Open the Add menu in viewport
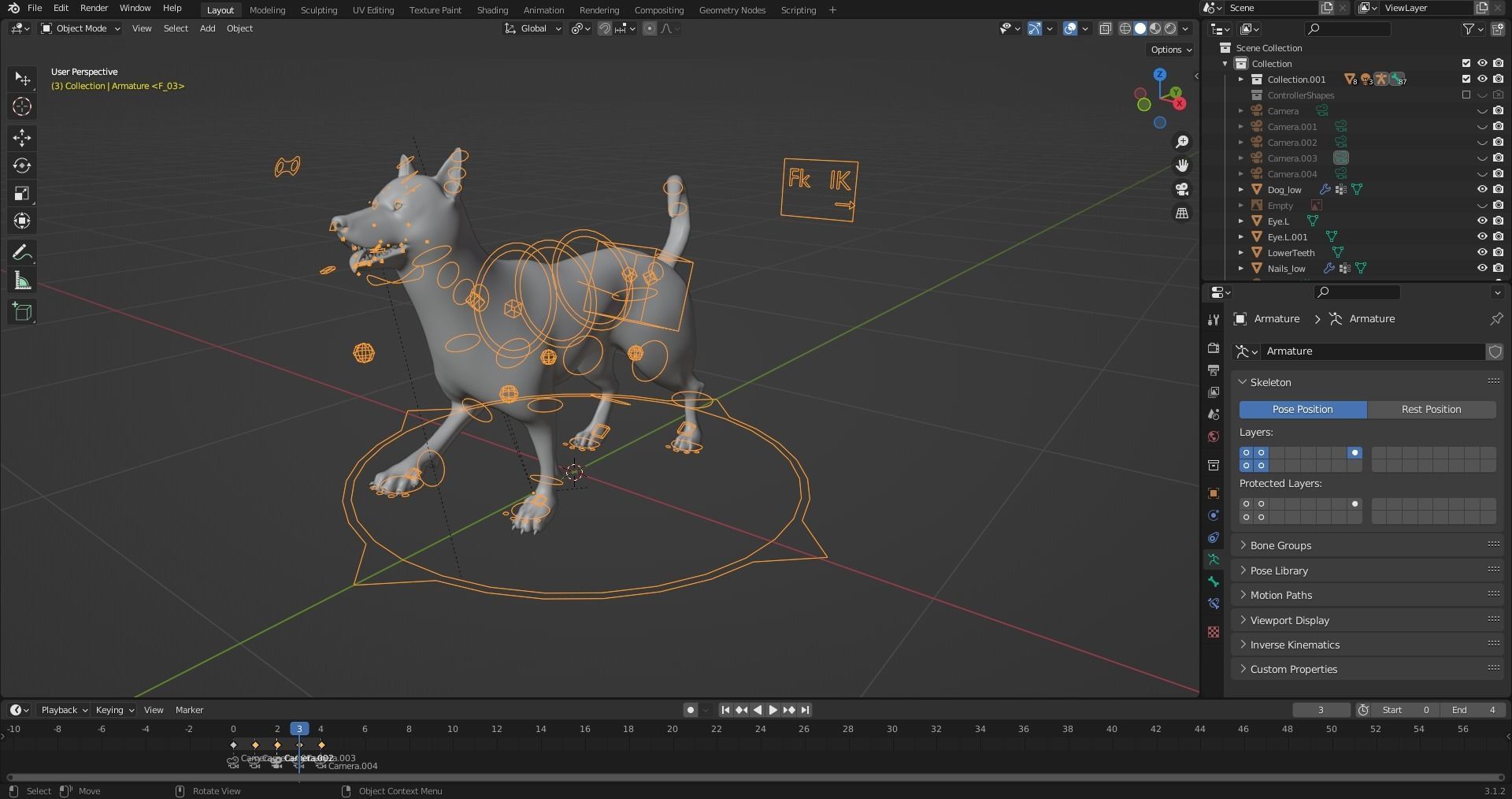The width and height of the screenshot is (1512, 799). (x=207, y=28)
